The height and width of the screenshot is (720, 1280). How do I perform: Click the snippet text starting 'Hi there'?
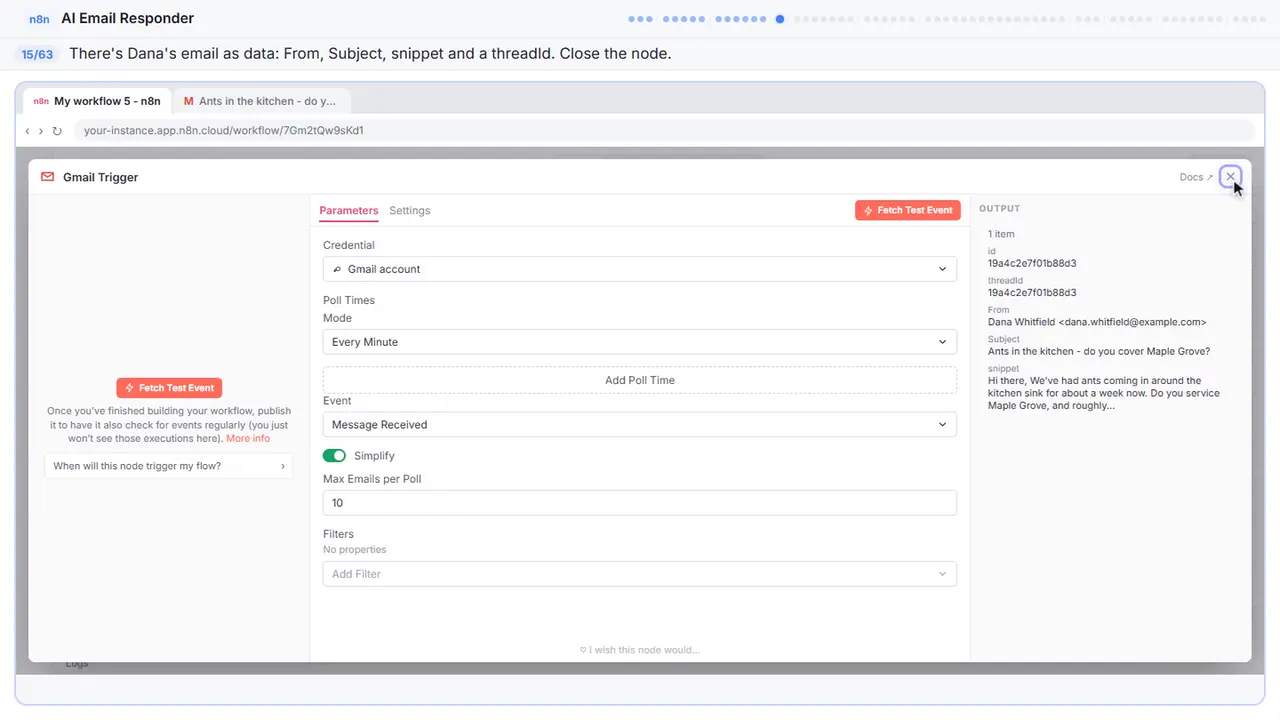[1104, 393]
